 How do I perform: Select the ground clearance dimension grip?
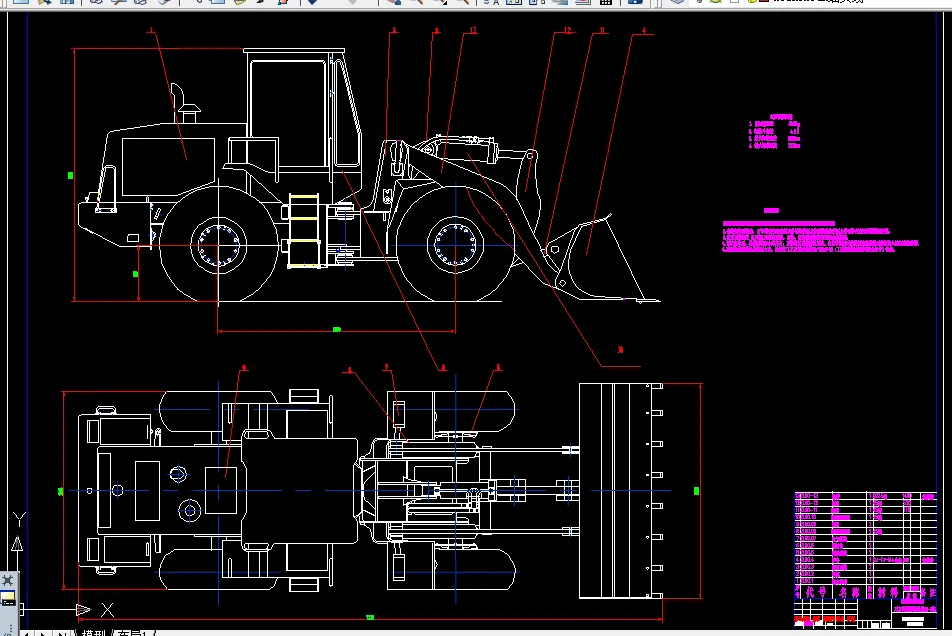tap(135, 274)
